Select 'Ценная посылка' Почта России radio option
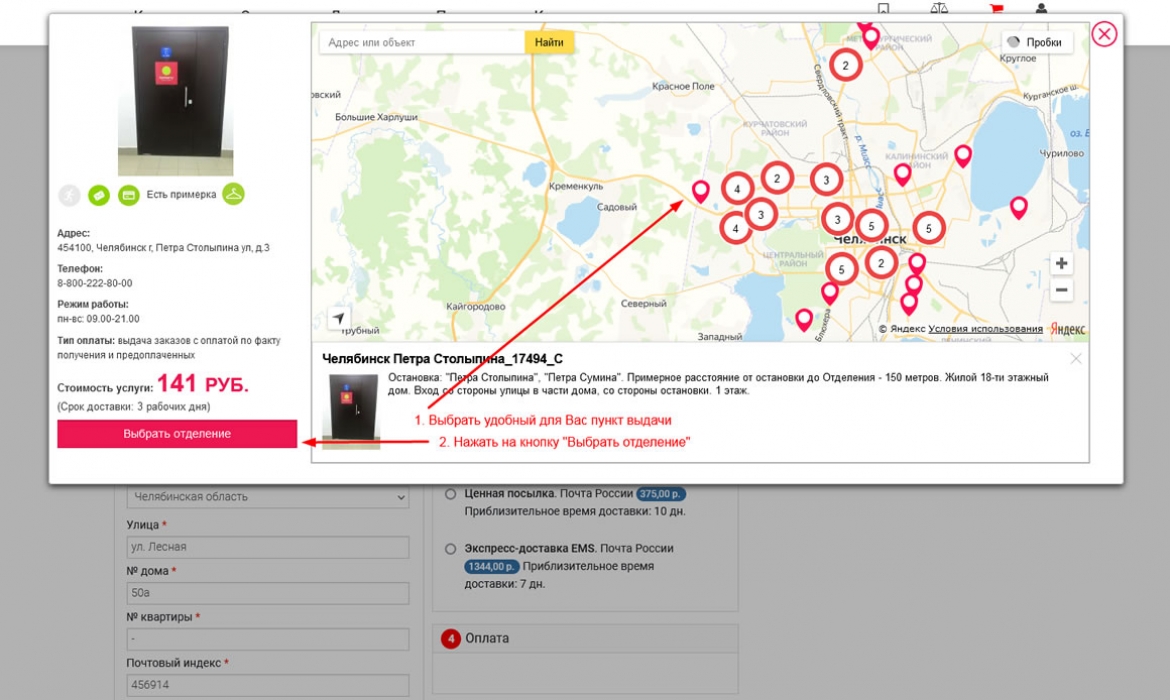The width and height of the screenshot is (1170, 700). 450,494
